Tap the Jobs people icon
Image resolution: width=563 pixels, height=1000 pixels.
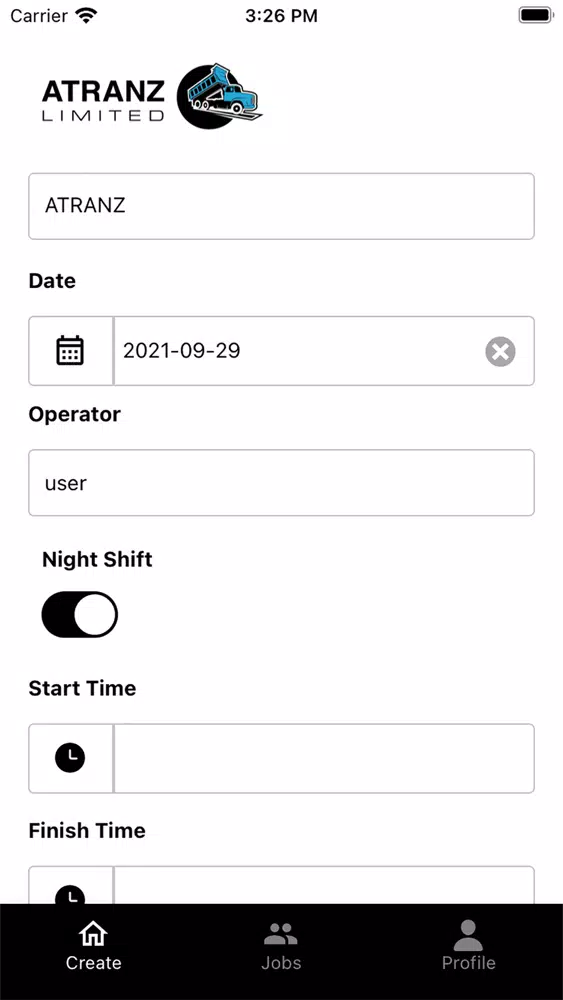pyautogui.click(x=281, y=934)
